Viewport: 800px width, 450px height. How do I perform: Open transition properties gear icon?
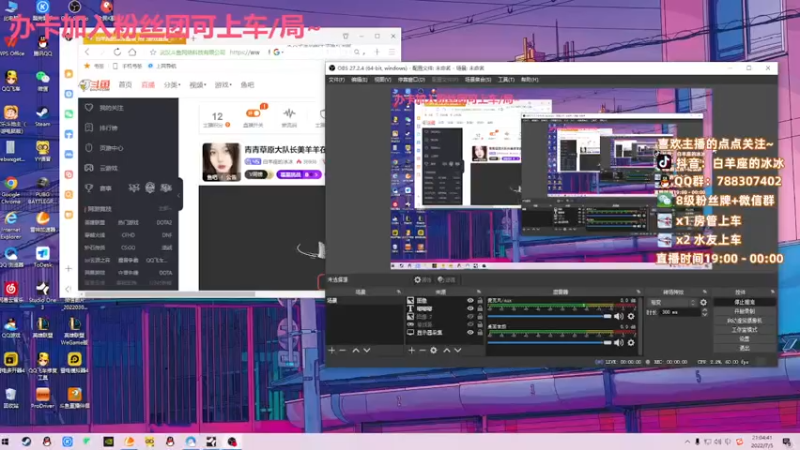704,303
